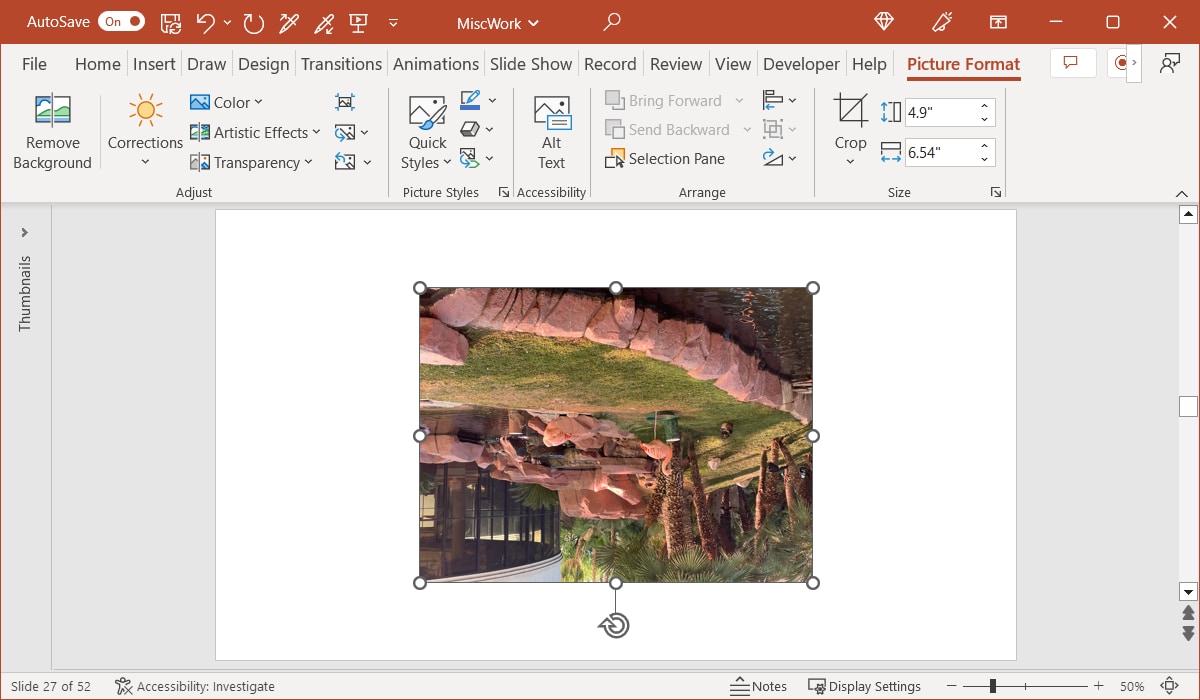Open the Record ribbon tab
Viewport: 1200px width, 700px height.
coord(610,63)
